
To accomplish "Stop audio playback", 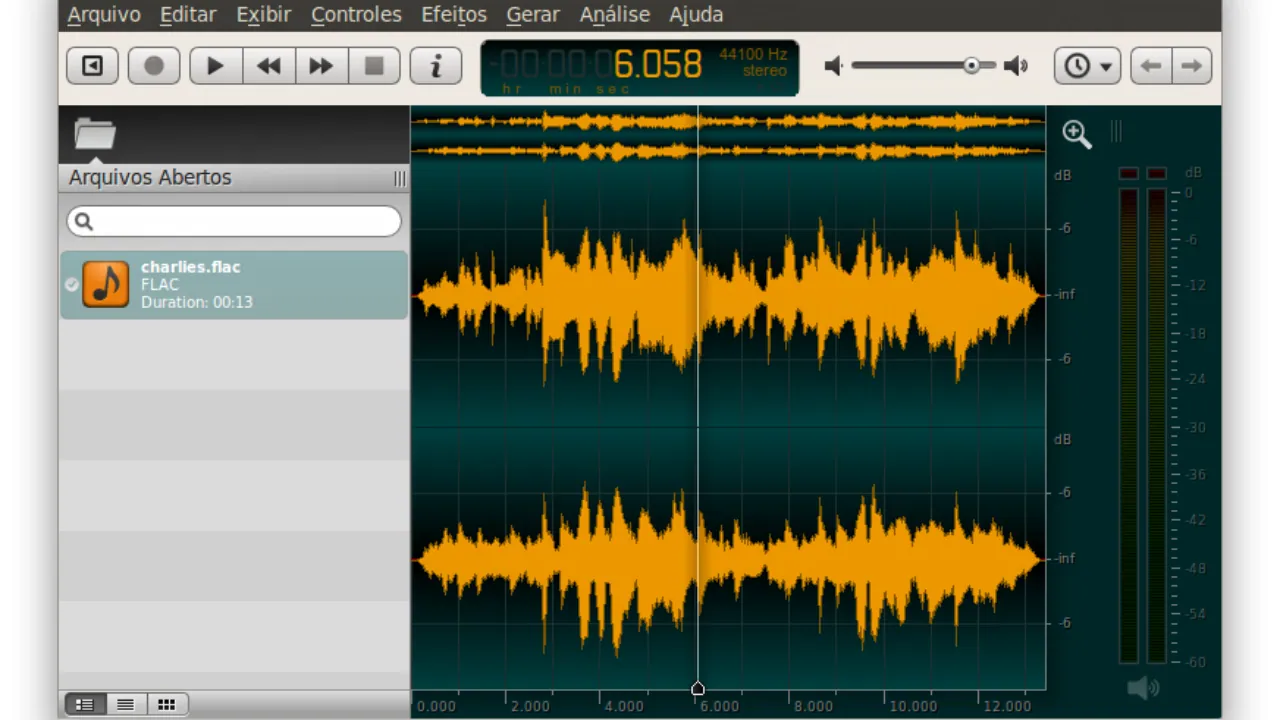I will (374, 66).
